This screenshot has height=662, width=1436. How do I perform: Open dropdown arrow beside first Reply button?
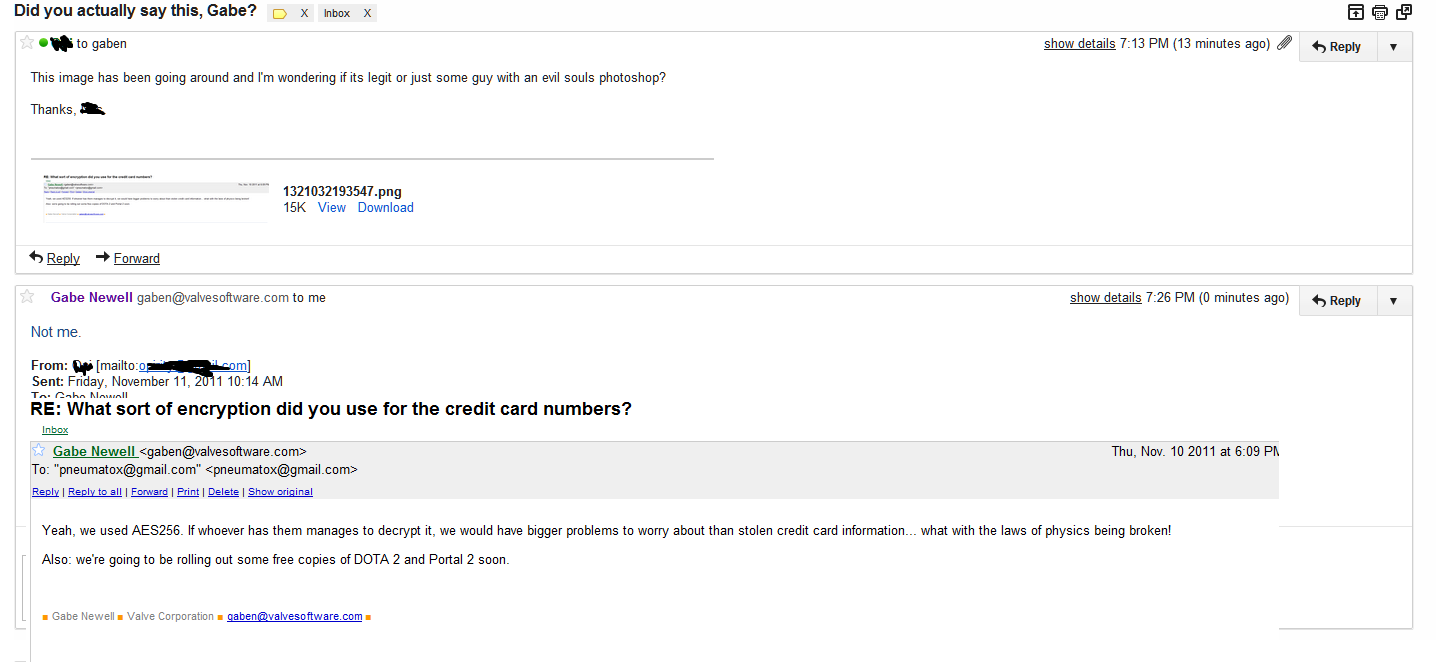coord(1393,47)
